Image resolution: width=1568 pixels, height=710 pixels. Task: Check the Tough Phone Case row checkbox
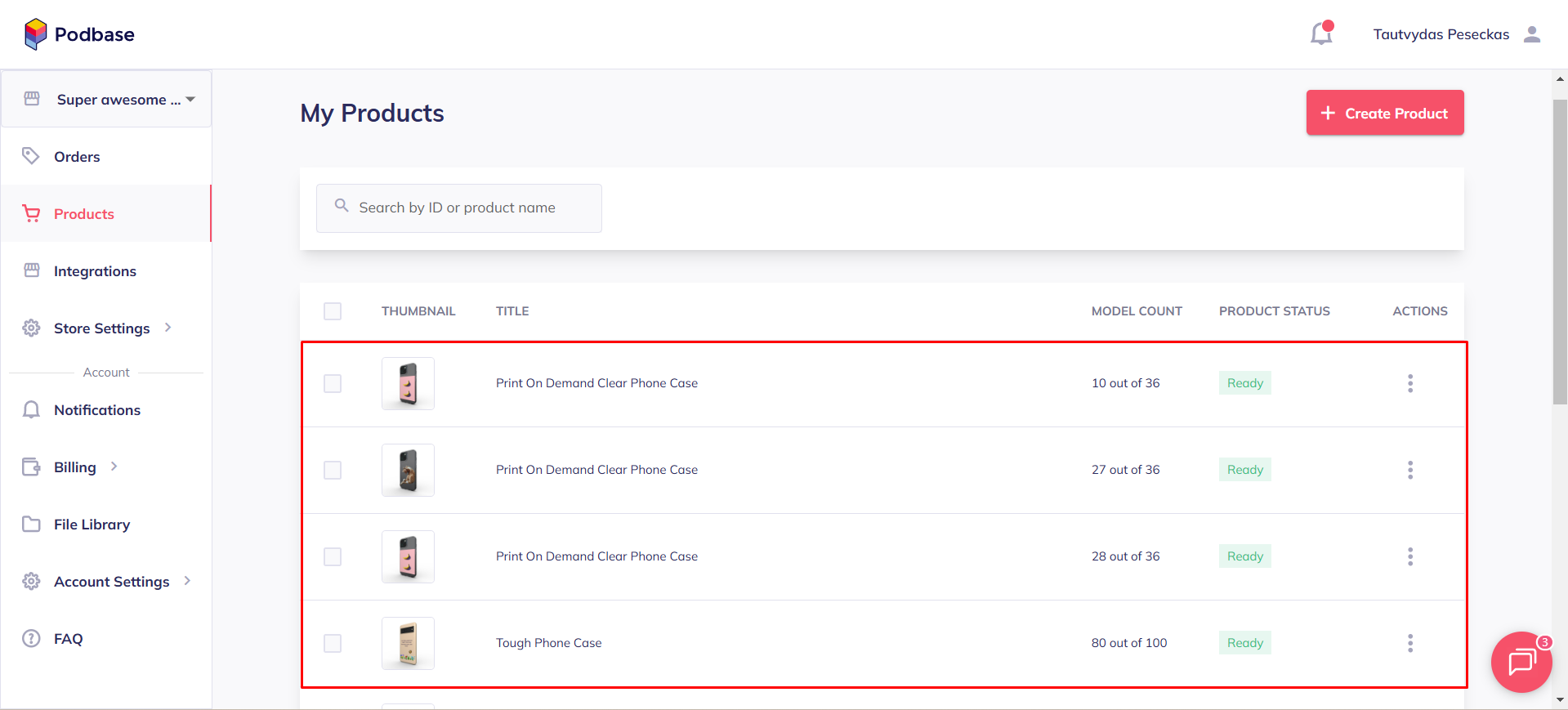coord(333,643)
